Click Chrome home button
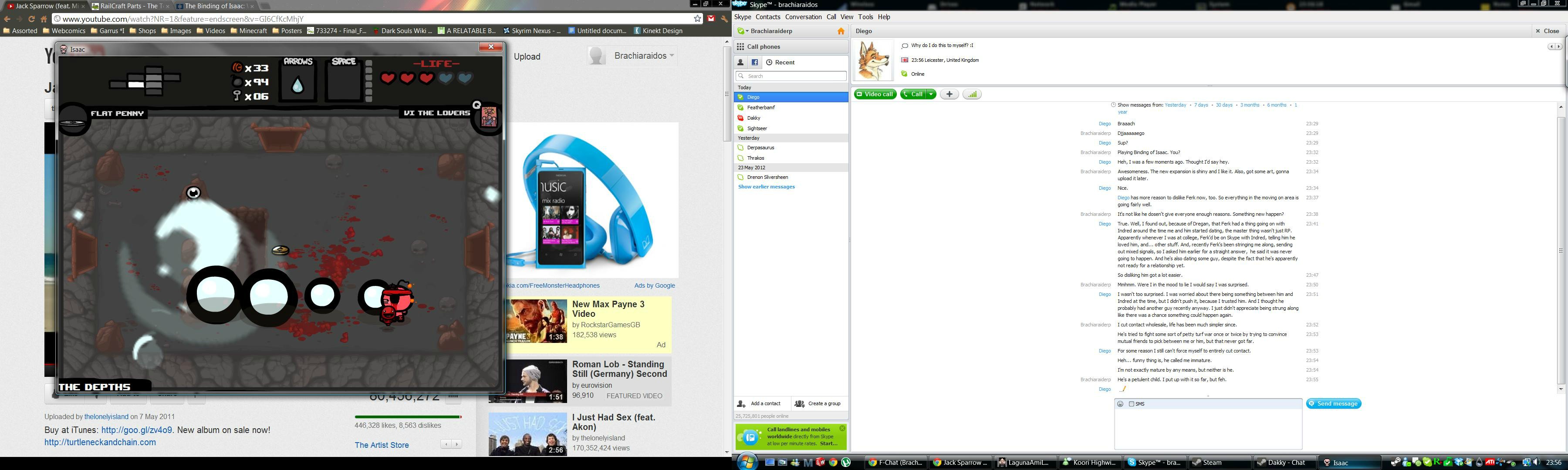The image size is (1568, 470). tap(44, 19)
